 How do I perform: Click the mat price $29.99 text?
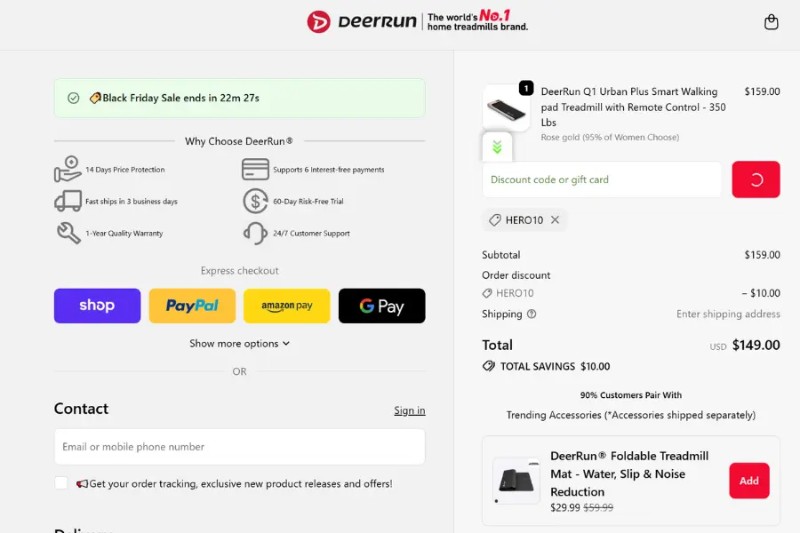coord(565,507)
